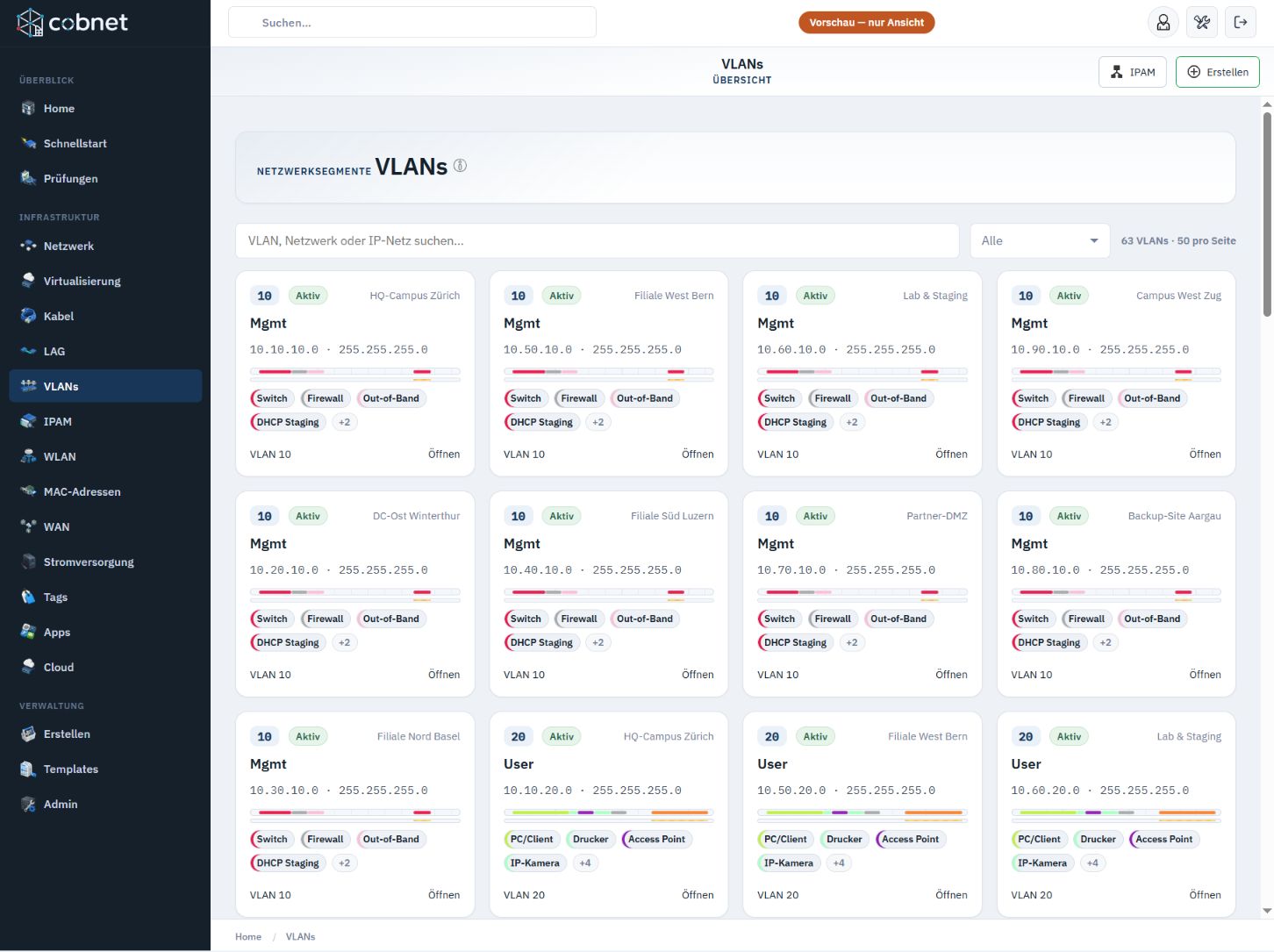The height and width of the screenshot is (952, 1274).
Task: Click +2 tag on DC-Ost Winterthur card
Action: tap(344, 642)
